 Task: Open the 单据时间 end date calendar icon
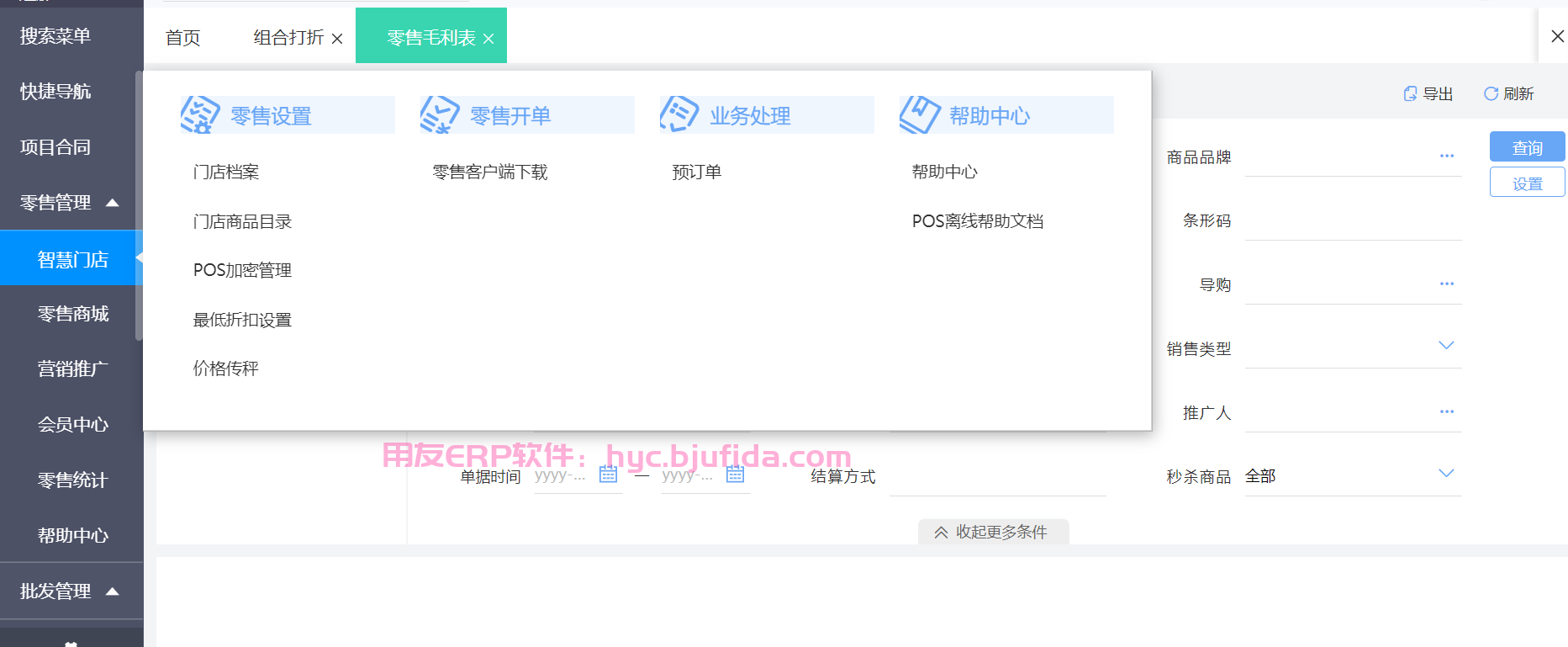pos(735,475)
